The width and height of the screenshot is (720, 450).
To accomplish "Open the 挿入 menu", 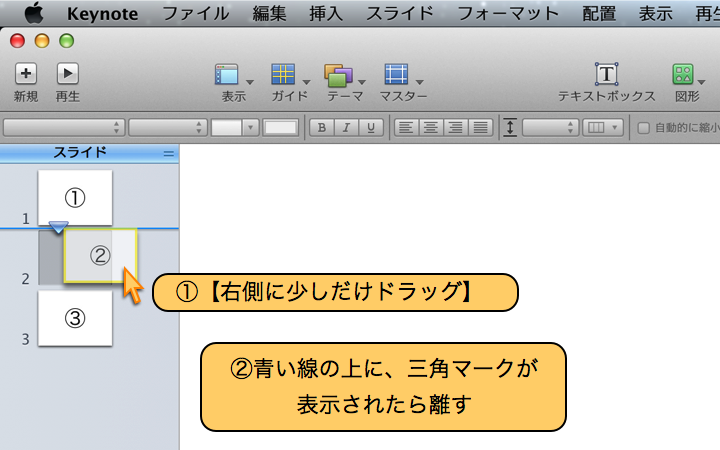I will pos(326,13).
